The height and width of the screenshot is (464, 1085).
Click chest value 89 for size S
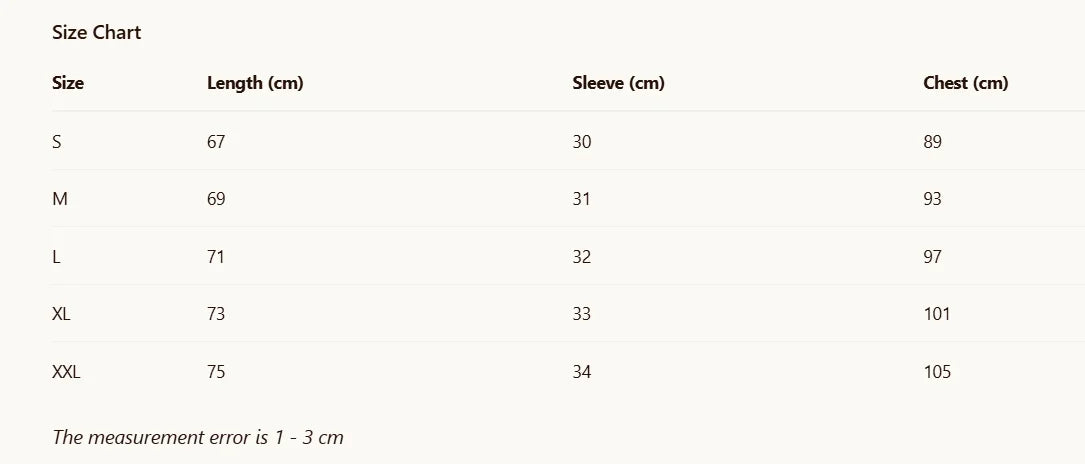tap(933, 142)
